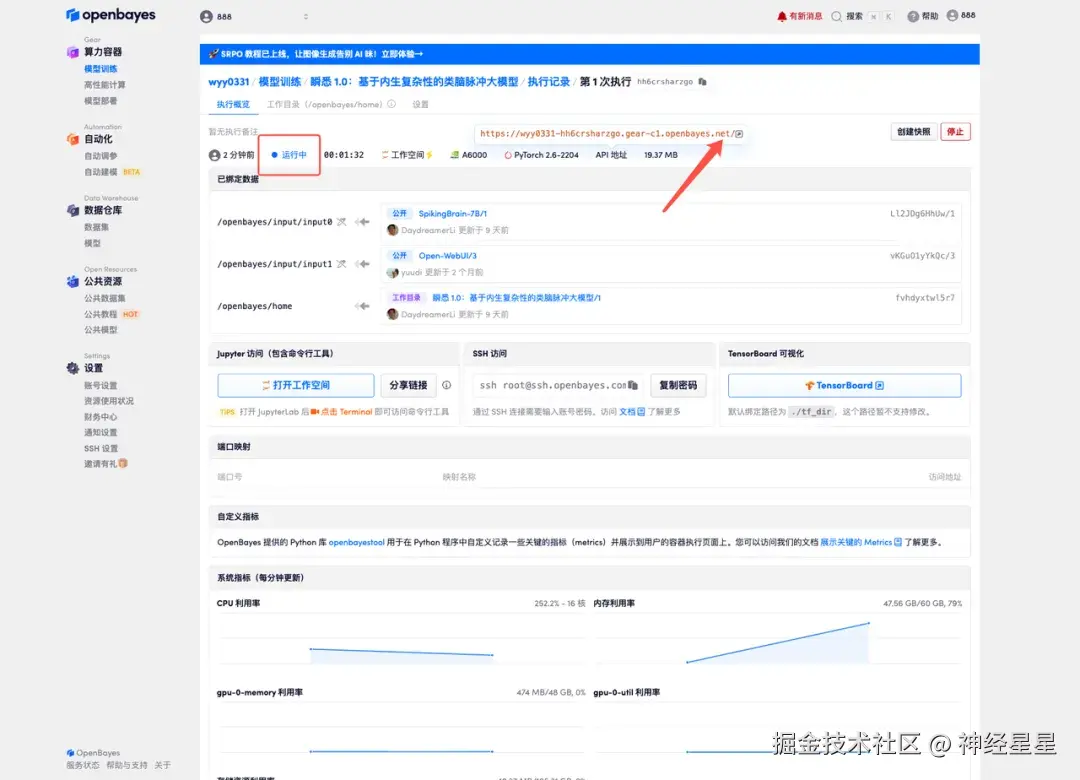Screen dimensions: 1080x780
Task: Open 账号设置 in the sidebar
Action: [x=101, y=386]
